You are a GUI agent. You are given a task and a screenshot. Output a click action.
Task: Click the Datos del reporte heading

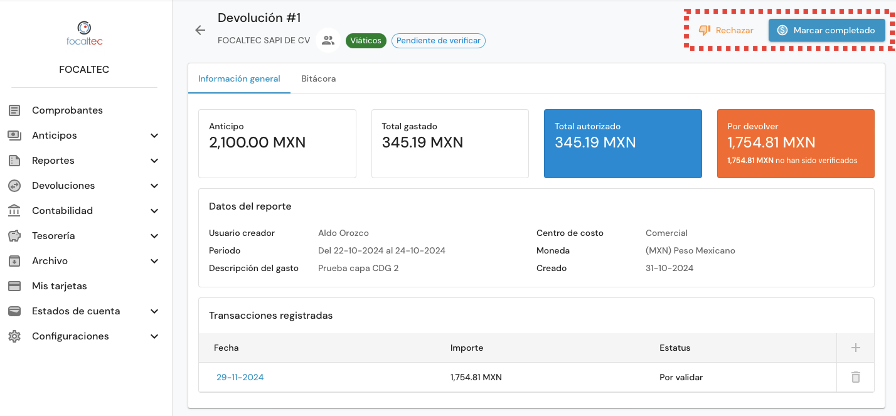pyautogui.click(x=250, y=206)
